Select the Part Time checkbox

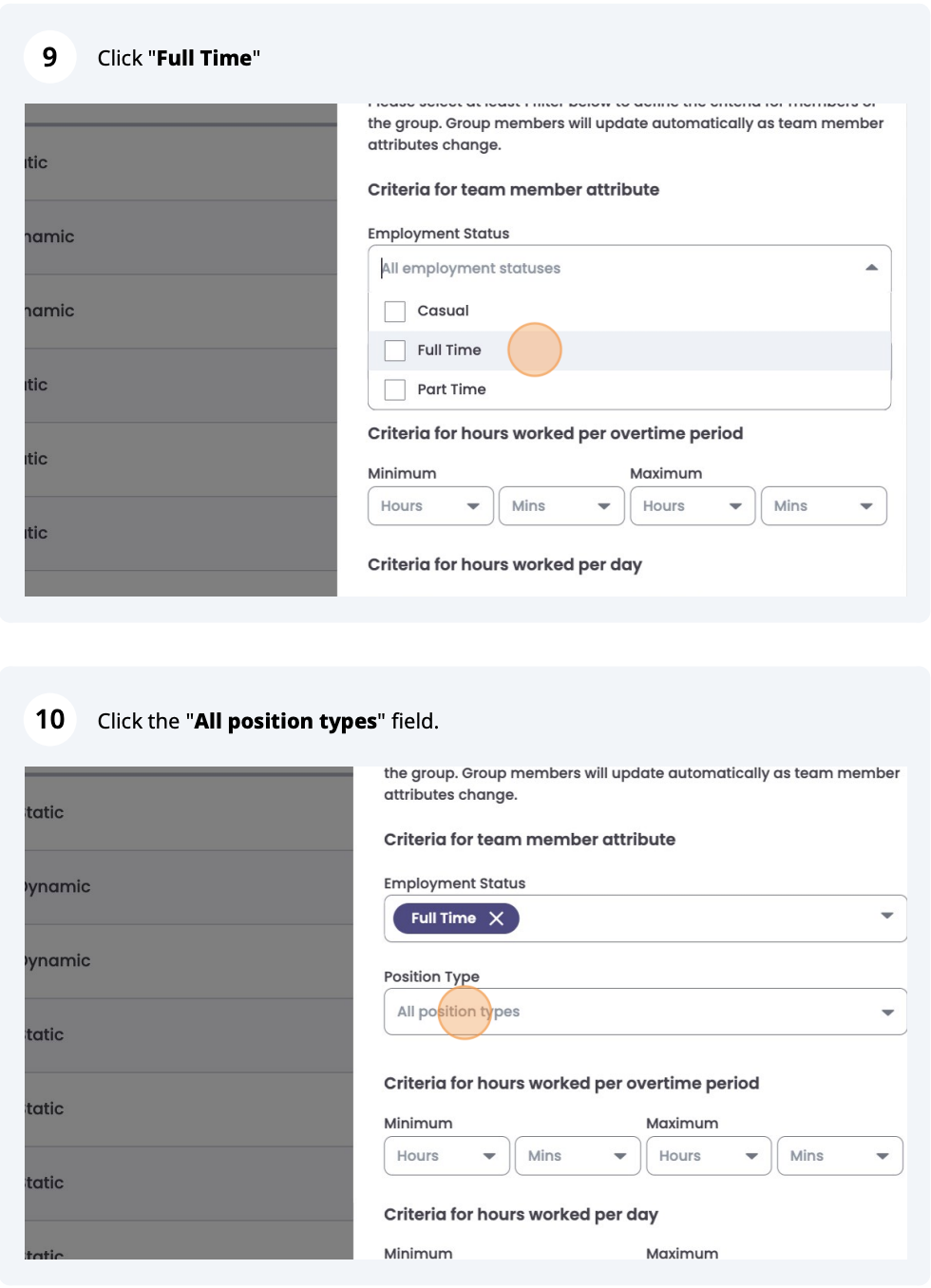pos(395,389)
